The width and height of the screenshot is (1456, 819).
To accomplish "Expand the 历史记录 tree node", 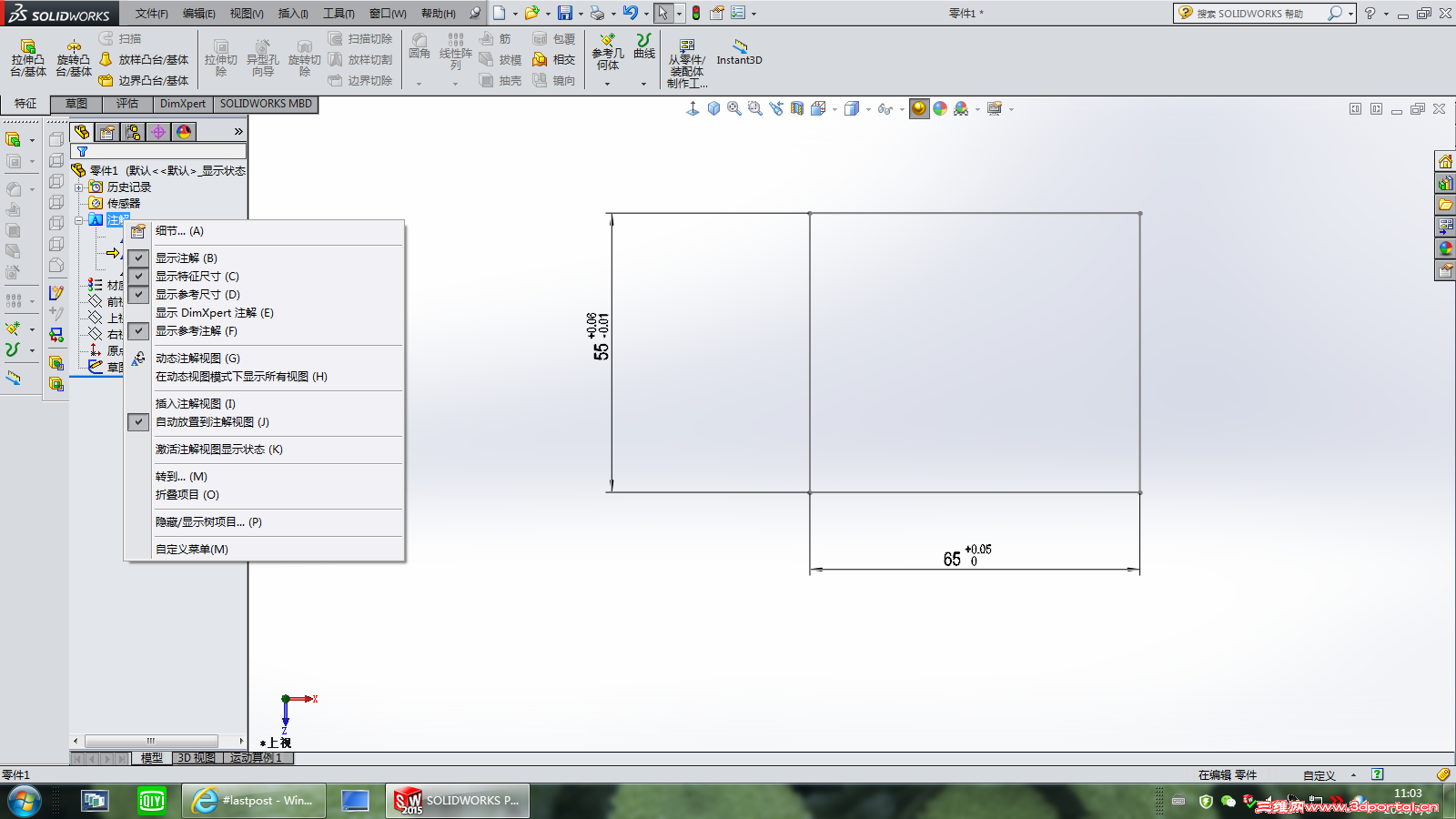I will click(79, 187).
